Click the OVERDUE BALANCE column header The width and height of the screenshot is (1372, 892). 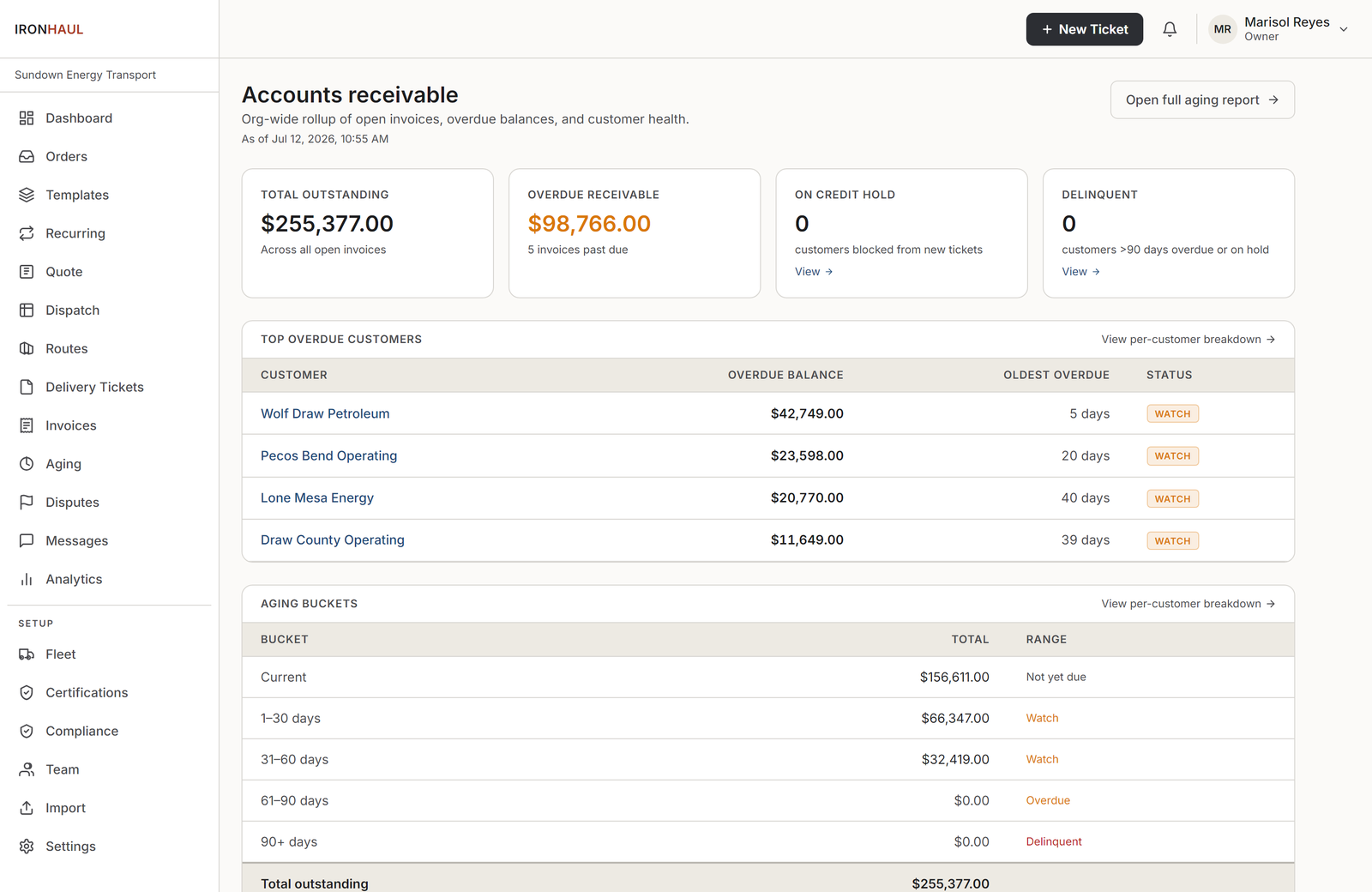tap(785, 375)
